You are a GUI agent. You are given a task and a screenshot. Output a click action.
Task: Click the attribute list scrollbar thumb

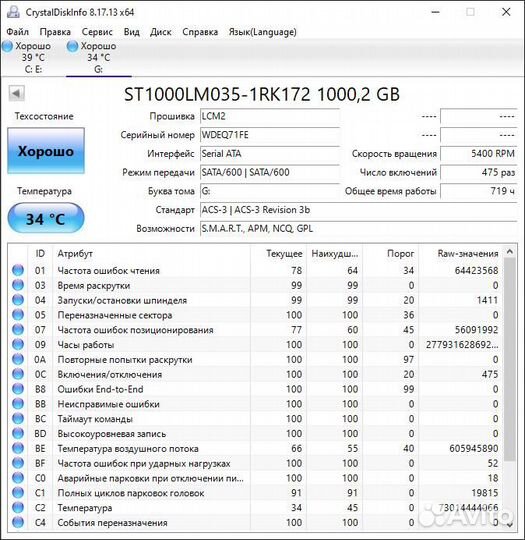(x=510, y=360)
